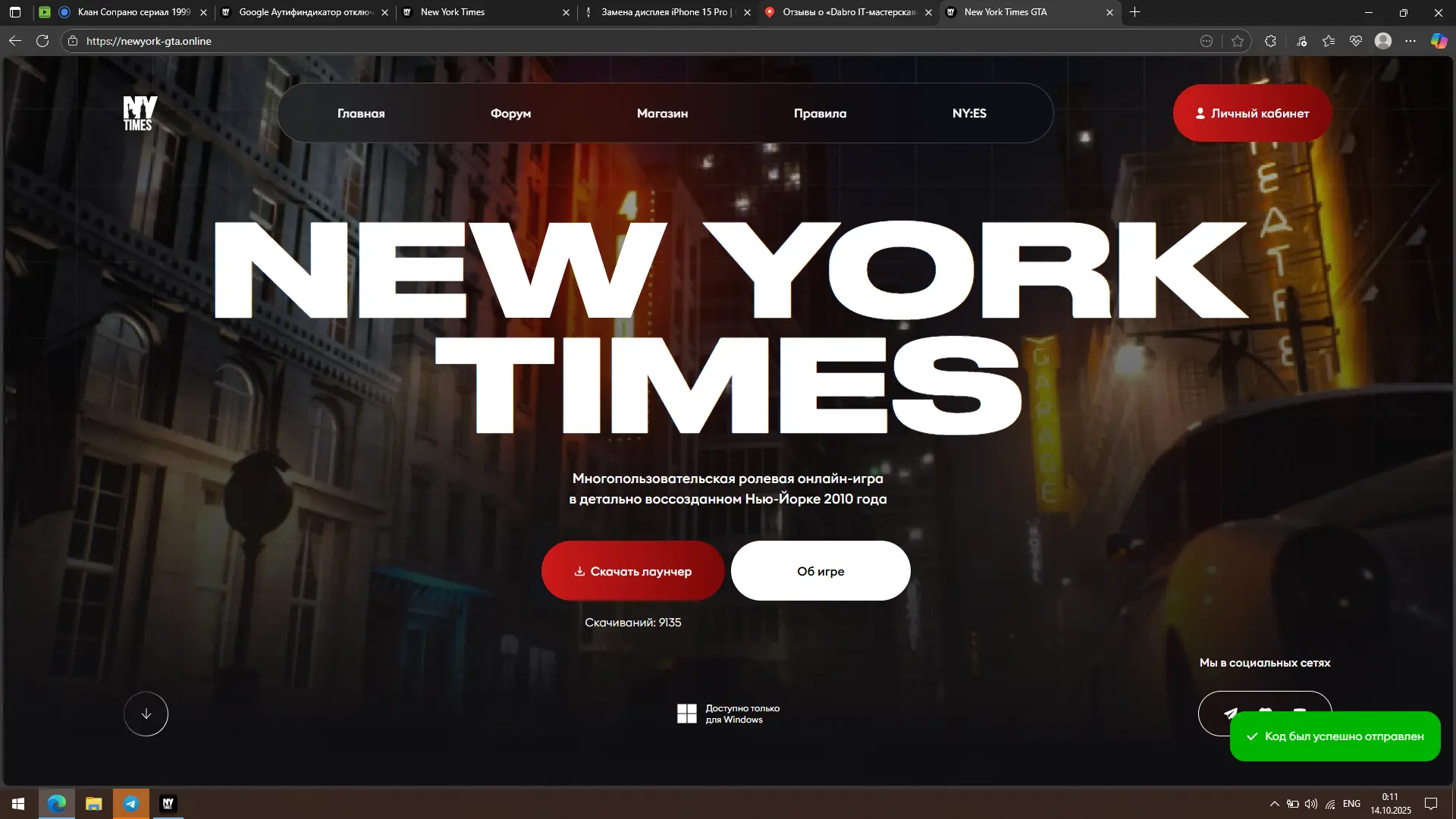Open Edge Settings and more menu
Viewport: 1456px width, 819px height.
1410,41
